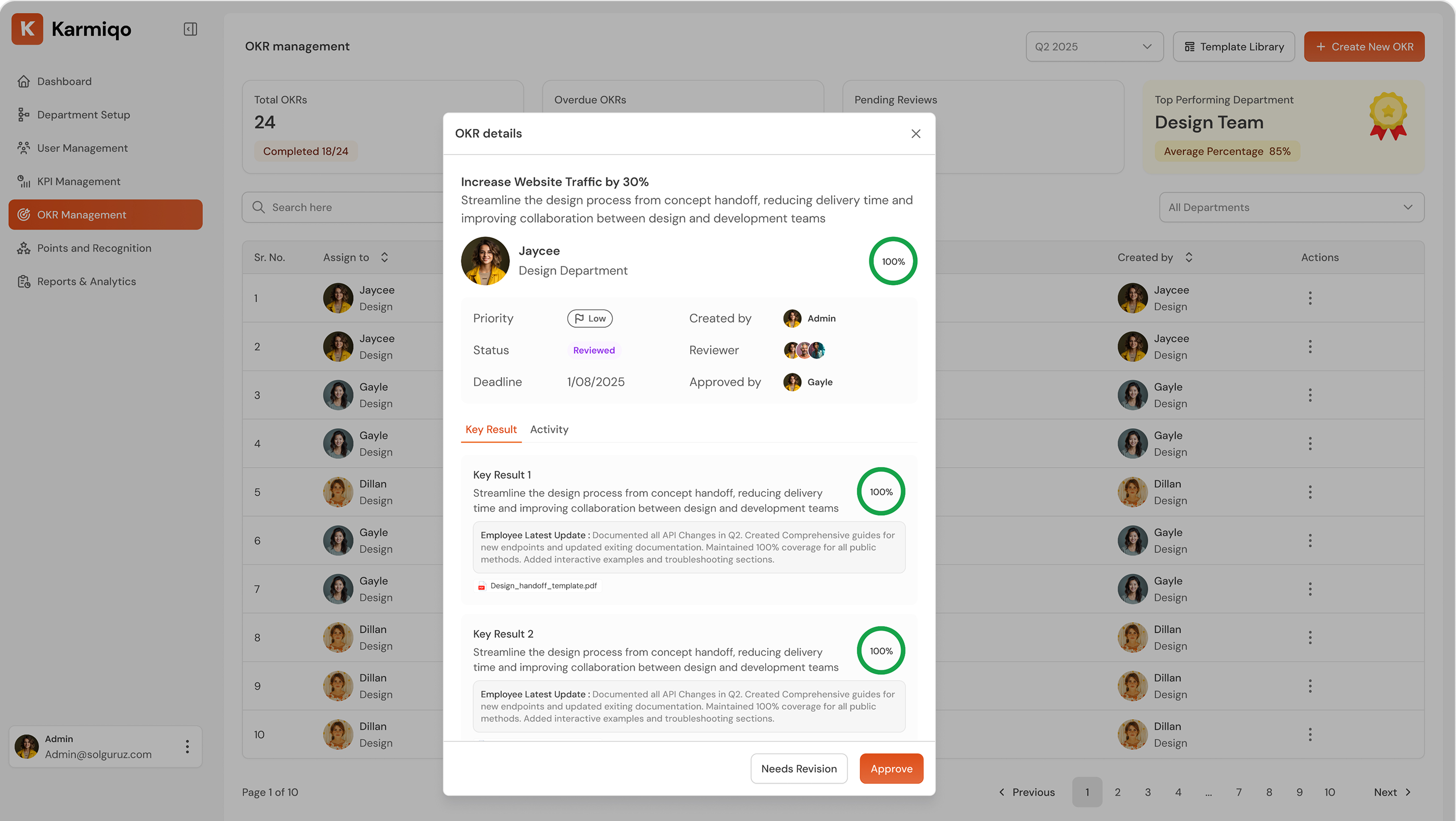Jump to pagination page 3

(1148, 793)
